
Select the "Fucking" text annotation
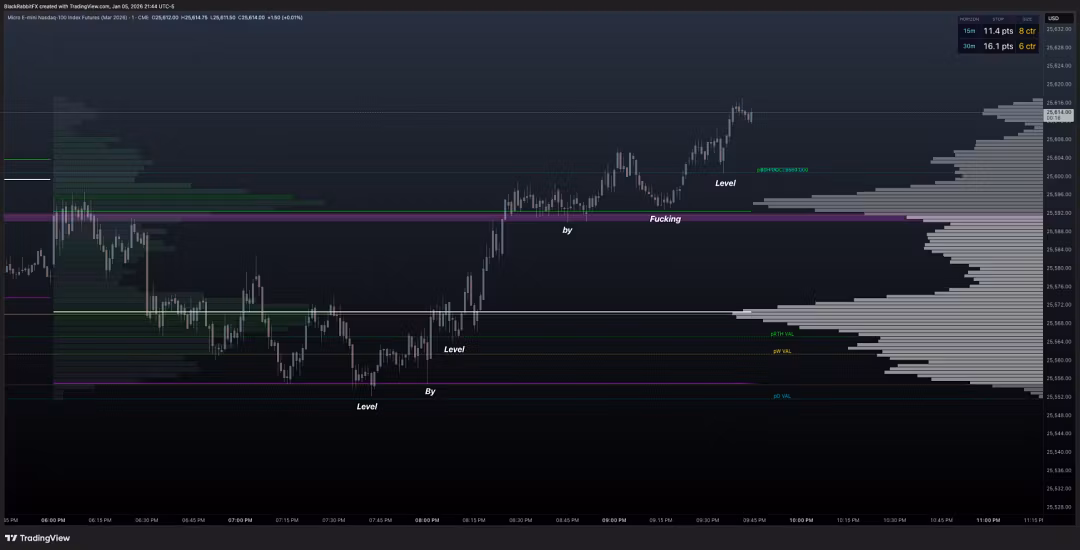665,219
